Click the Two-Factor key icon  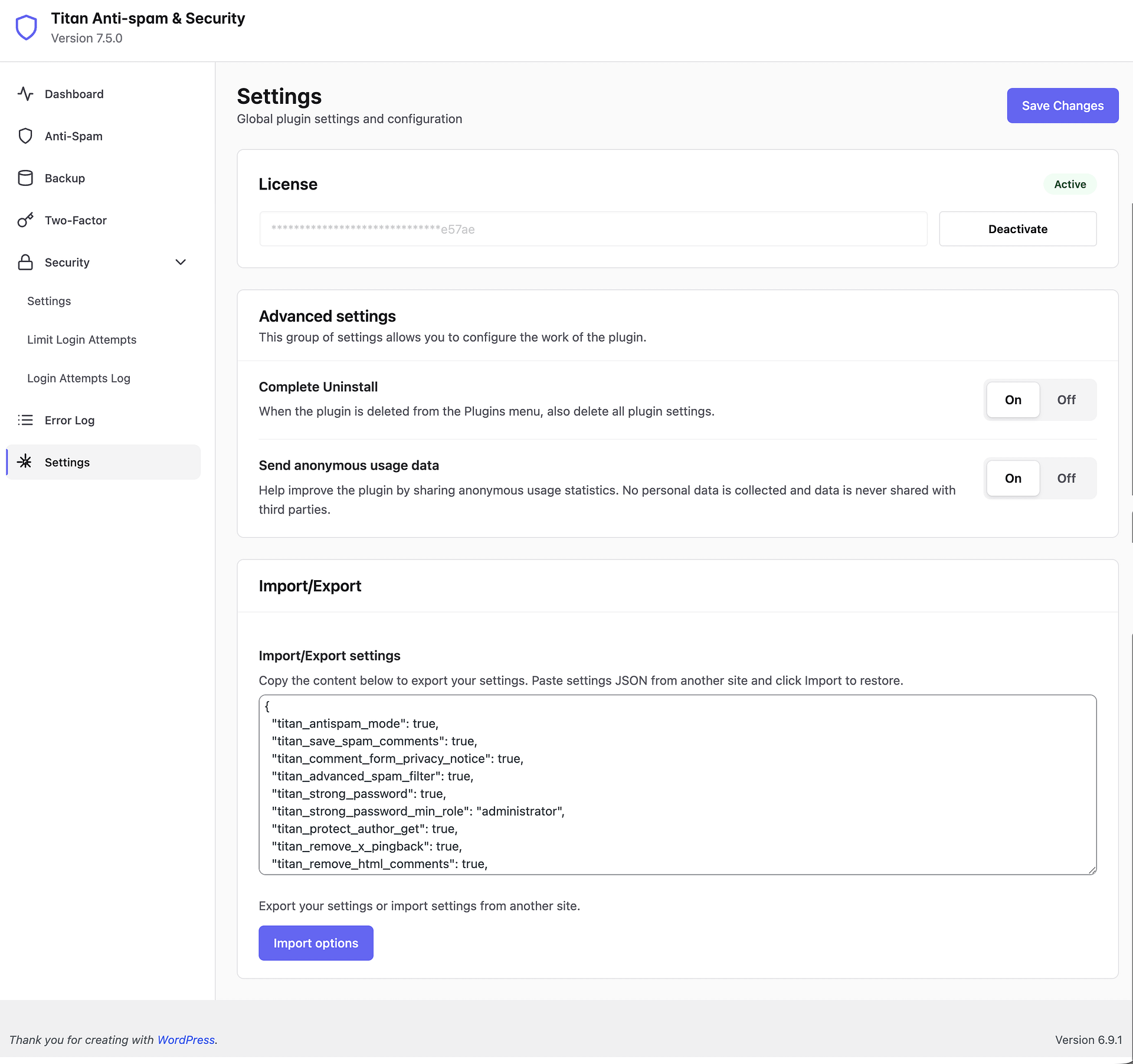point(25,220)
